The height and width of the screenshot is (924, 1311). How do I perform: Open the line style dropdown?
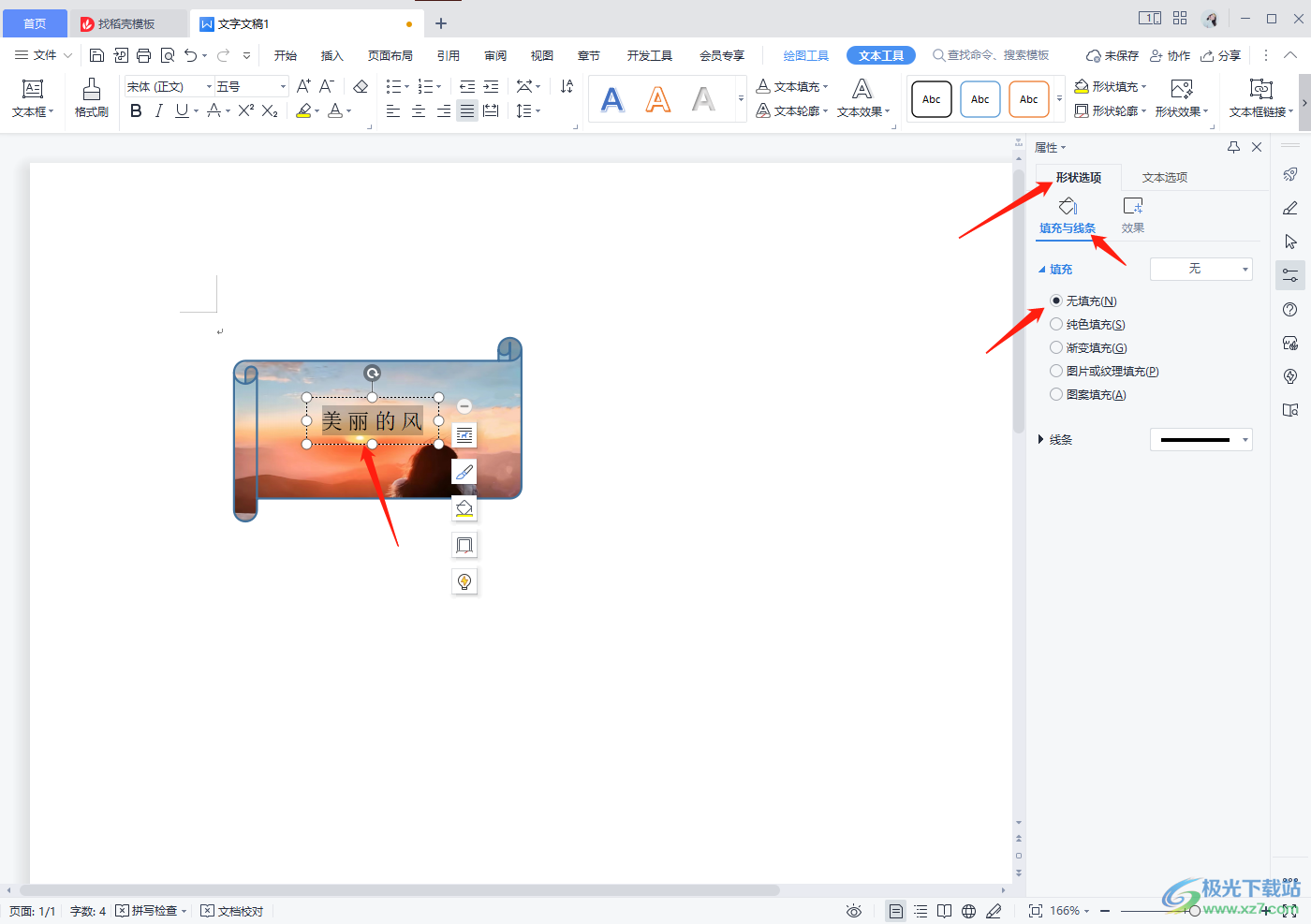tap(1201, 440)
